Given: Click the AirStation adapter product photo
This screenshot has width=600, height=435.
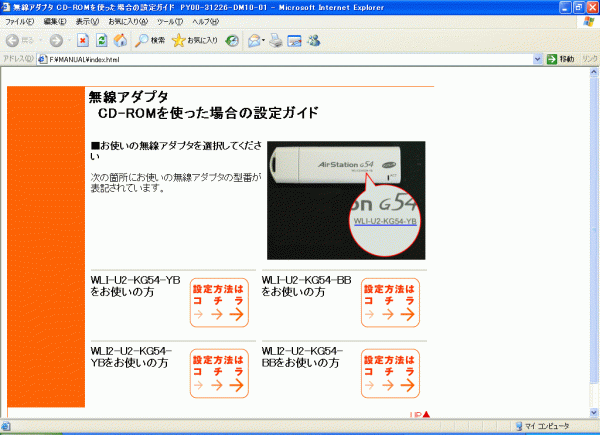Looking at the screenshot, I should [x=346, y=200].
